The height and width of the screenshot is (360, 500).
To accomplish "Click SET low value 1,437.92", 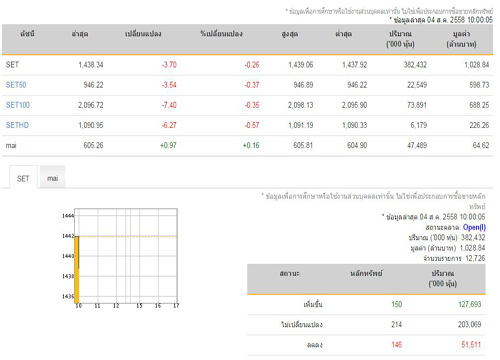I will pos(354,65).
